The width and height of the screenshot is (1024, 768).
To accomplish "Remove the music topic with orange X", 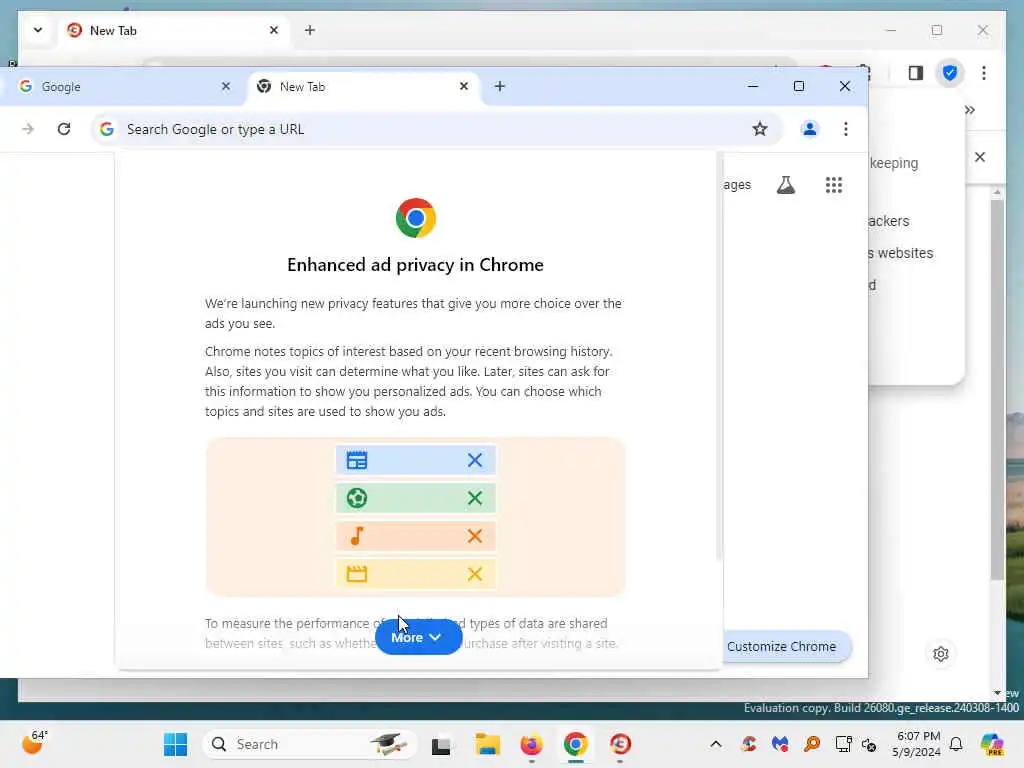I will (475, 536).
